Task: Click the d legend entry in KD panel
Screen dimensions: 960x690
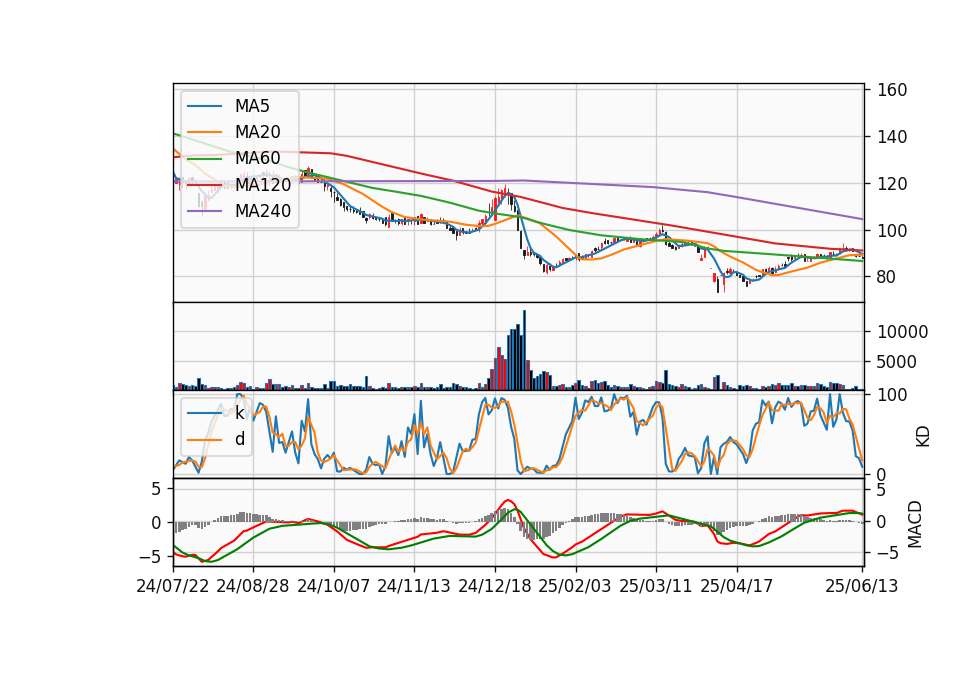Action: [x=239, y=439]
